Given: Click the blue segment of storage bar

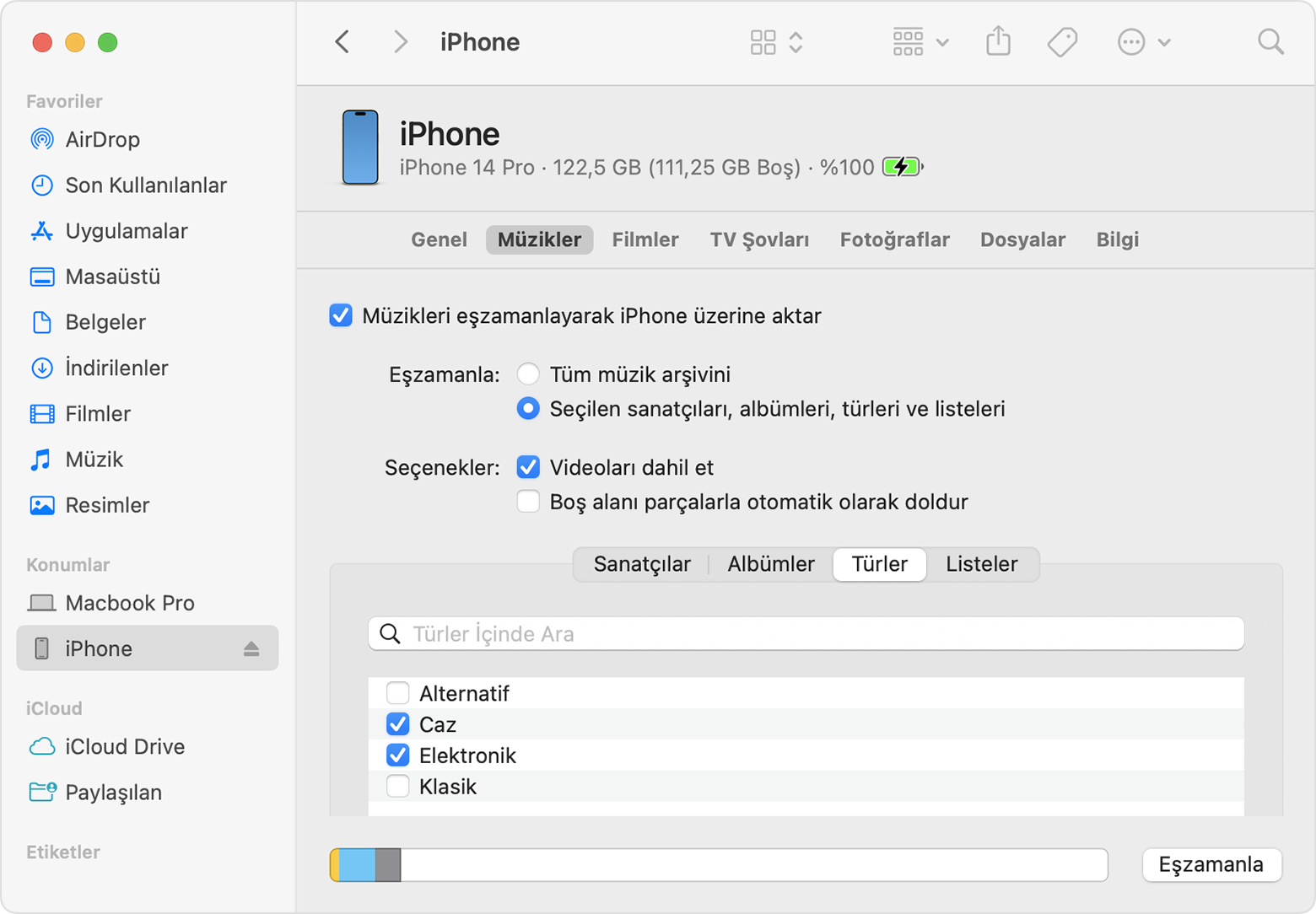Looking at the screenshot, I should (x=357, y=865).
